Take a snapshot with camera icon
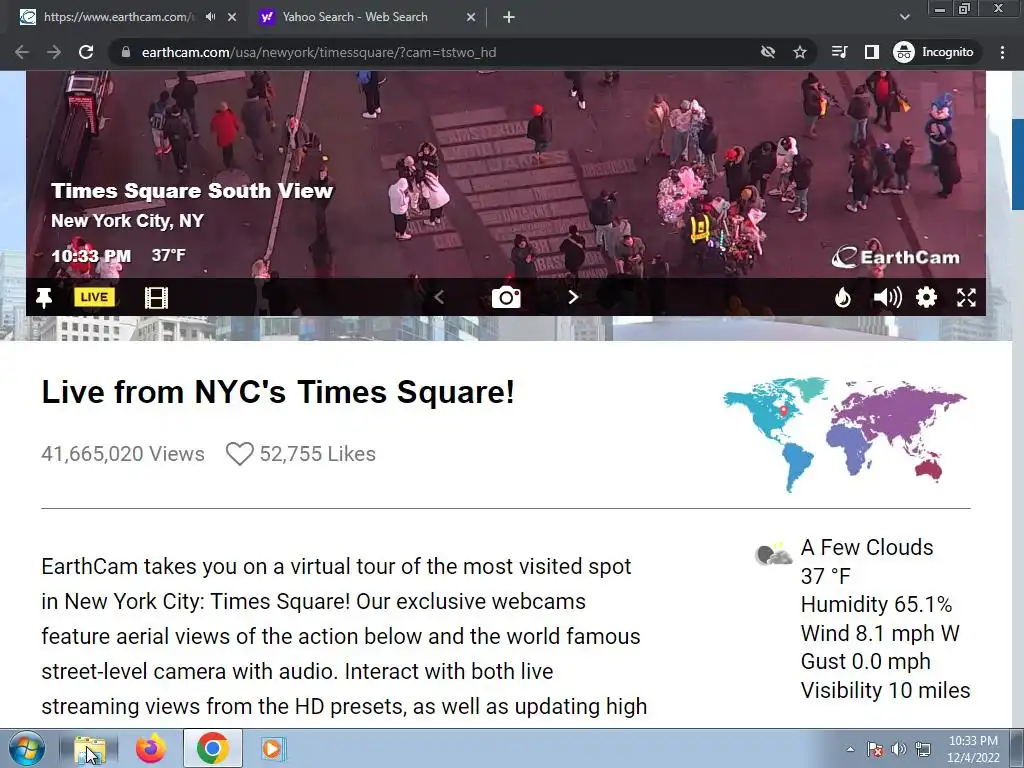The image size is (1024, 768). (x=506, y=297)
